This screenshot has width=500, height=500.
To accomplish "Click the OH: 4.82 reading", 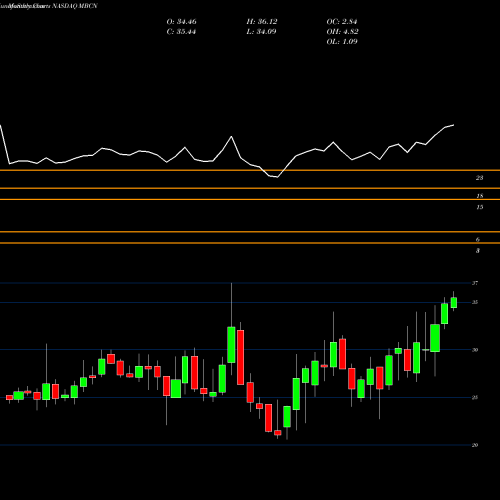I will point(342,32).
